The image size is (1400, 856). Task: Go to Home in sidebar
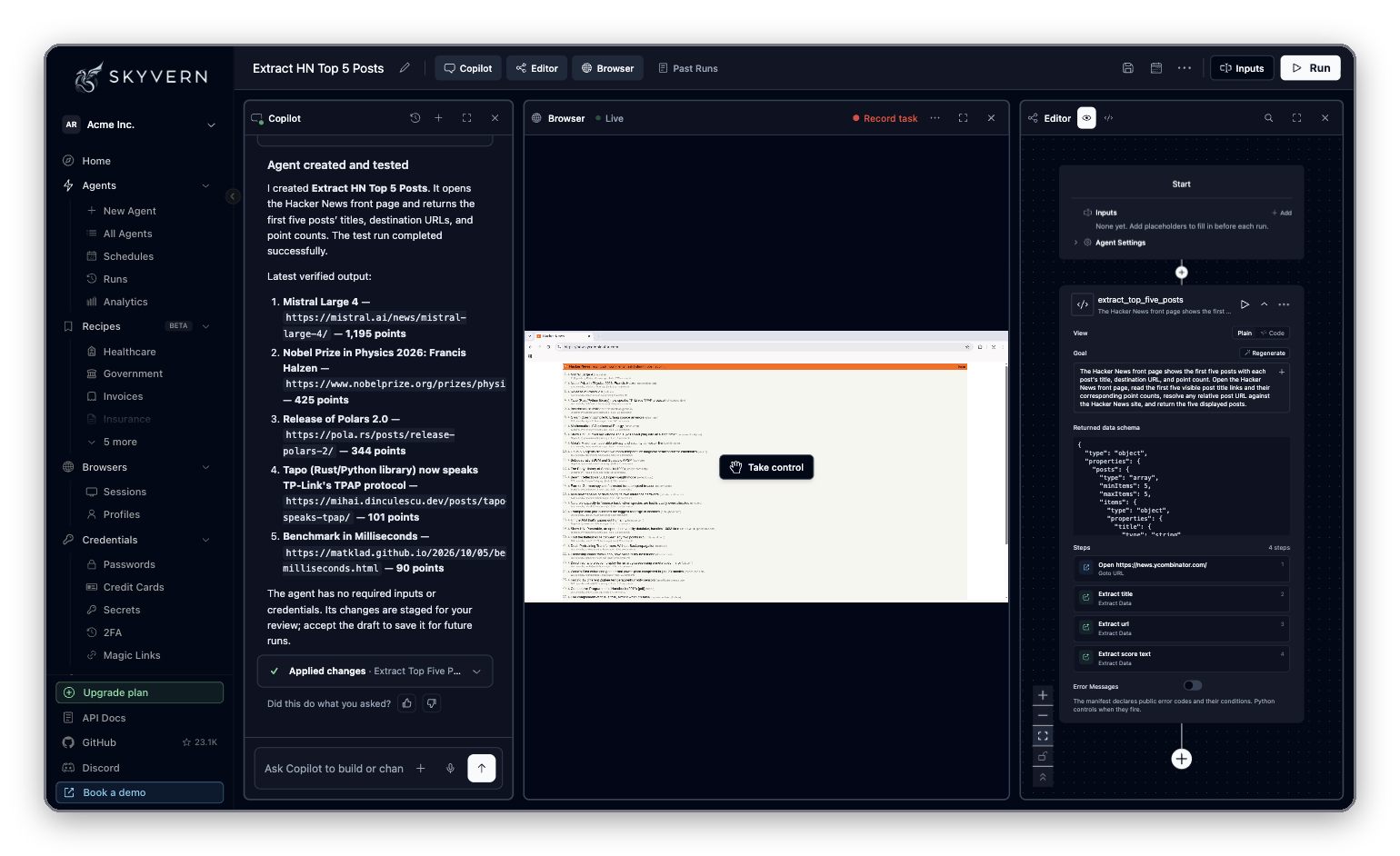pyautogui.click(x=96, y=161)
